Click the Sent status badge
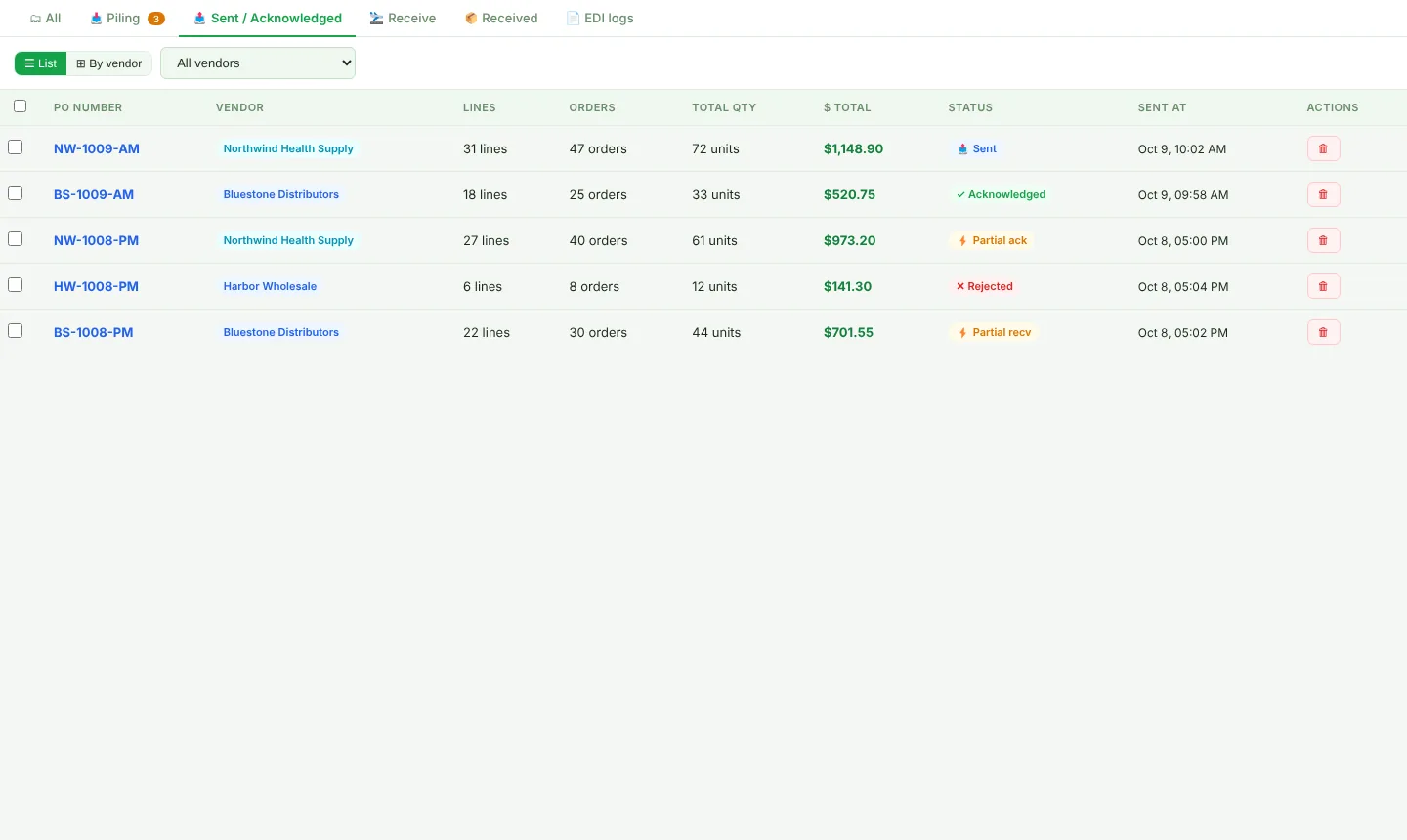This screenshot has height=840, width=1407. coord(977,149)
